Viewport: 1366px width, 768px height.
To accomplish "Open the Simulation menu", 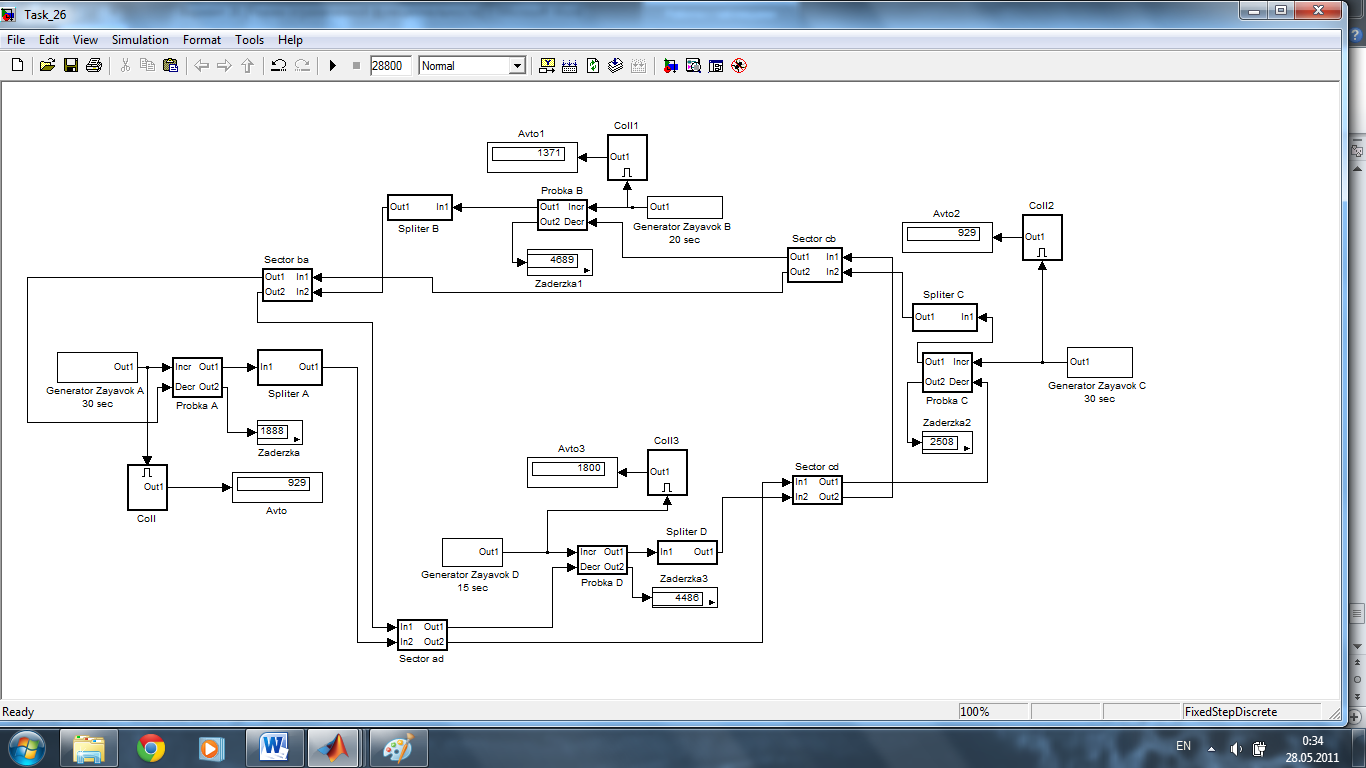I will 140,40.
